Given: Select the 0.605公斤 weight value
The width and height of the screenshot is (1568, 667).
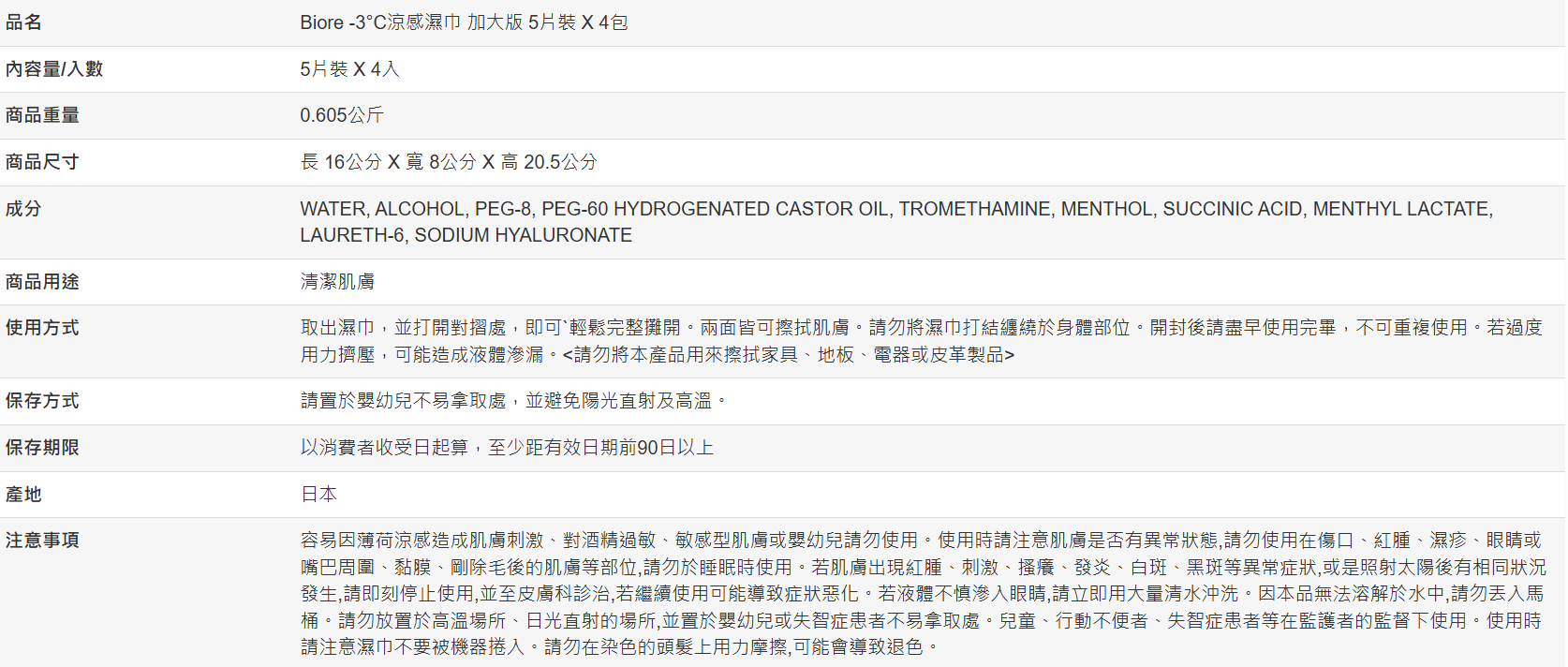Looking at the screenshot, I should [342, 115].
